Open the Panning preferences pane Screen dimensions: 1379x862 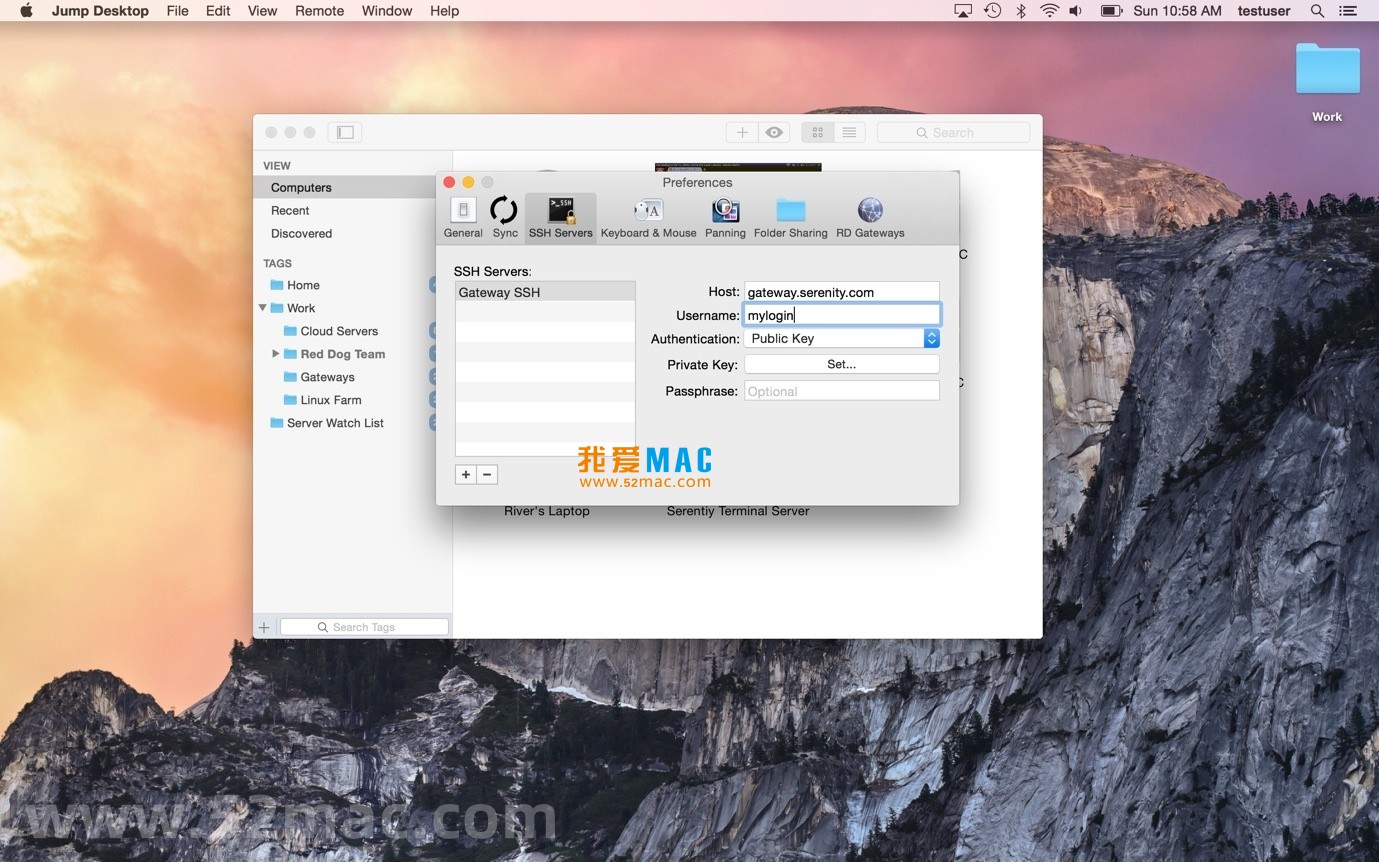click(x=725, y=217)
